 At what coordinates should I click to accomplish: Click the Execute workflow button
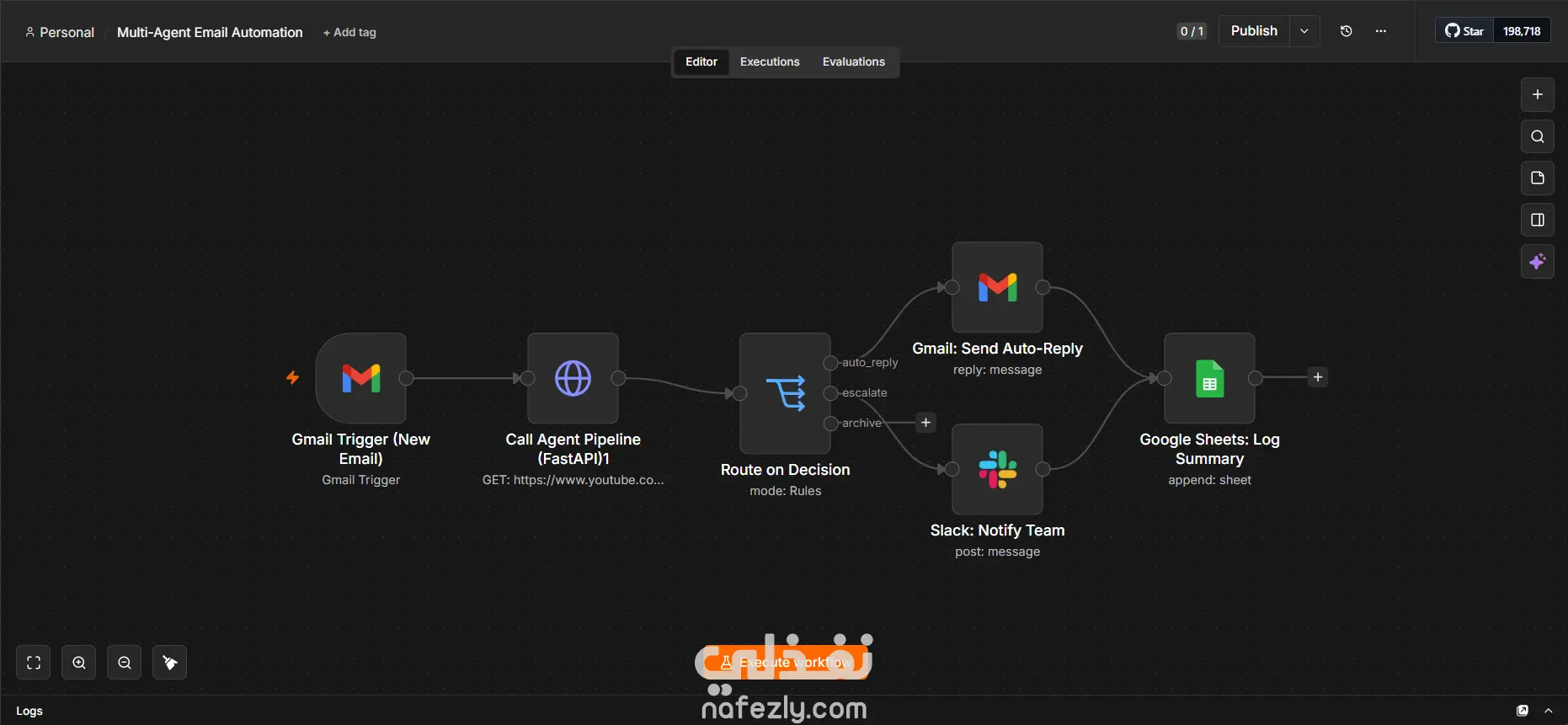783,663
